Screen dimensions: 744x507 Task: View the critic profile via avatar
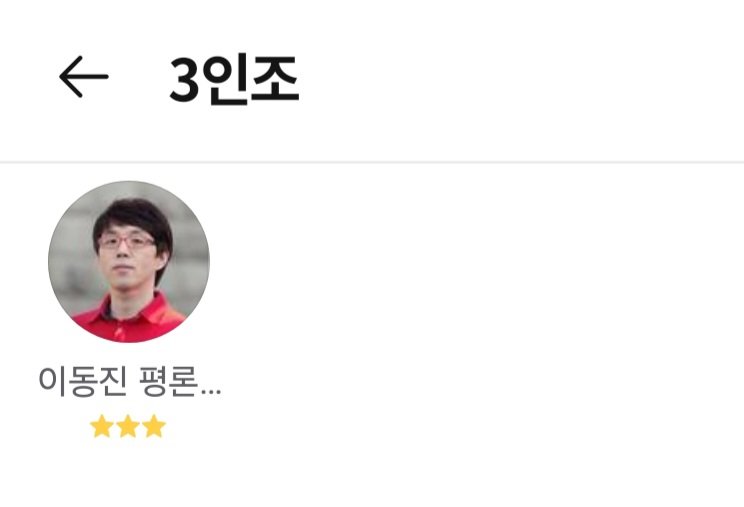(x=129, y=261)
